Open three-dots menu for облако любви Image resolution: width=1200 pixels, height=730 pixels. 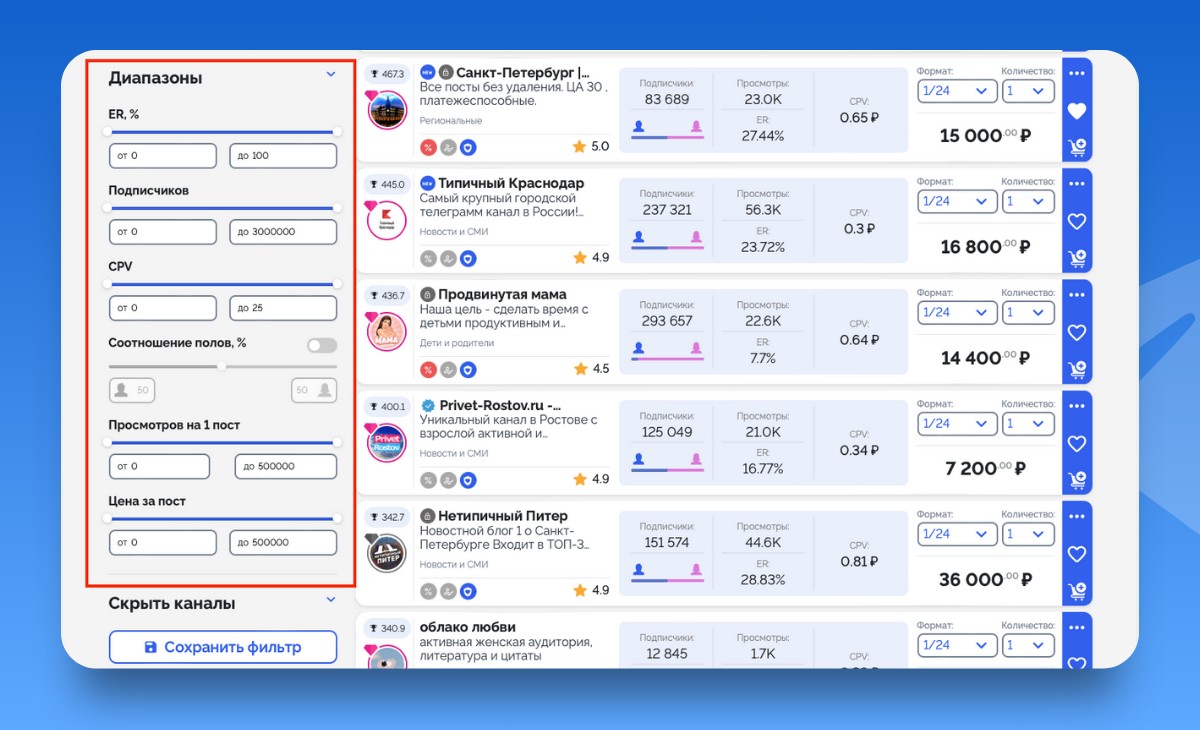pyautogui.click(x=1076, y=628)
